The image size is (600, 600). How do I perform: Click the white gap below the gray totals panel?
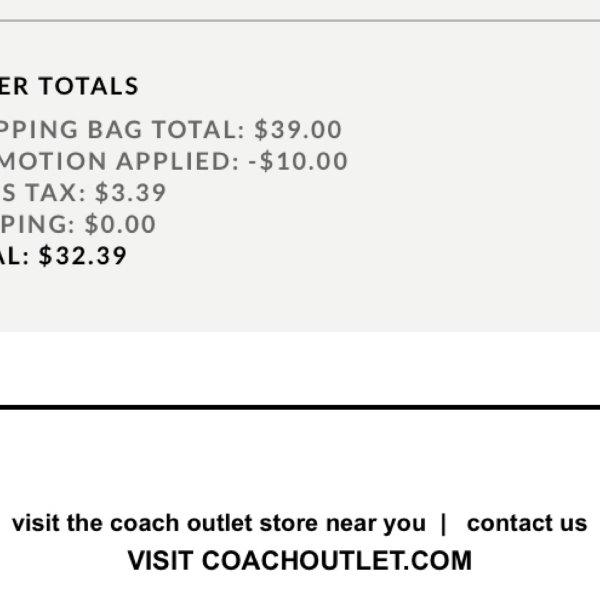pos(300,368)
